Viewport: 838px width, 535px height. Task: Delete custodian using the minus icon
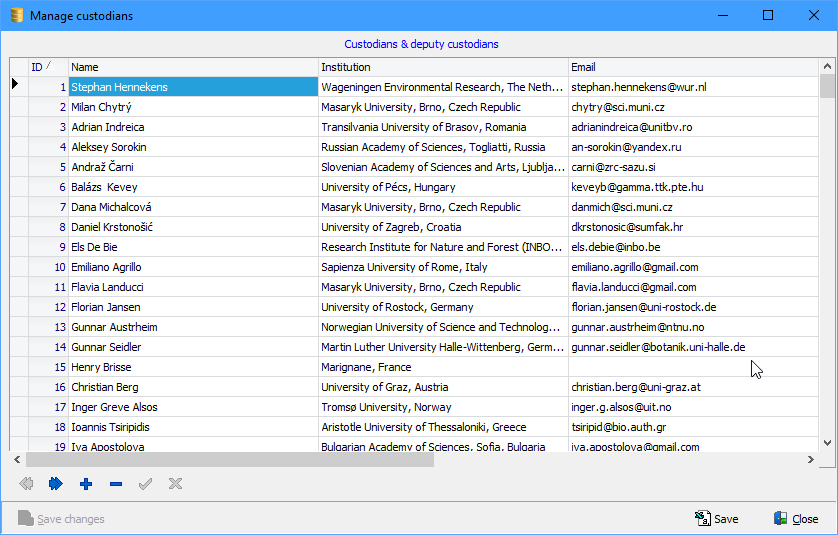116,484
